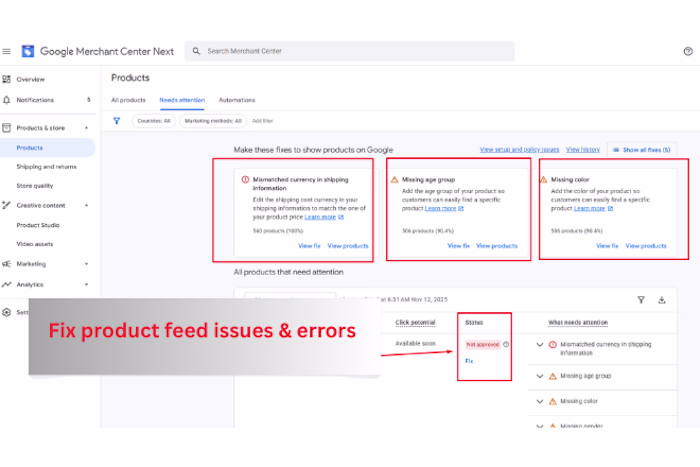Expand the Mismatched currency issue row
The height and width of the screenshot is (467, 700).
pos(540,344)
